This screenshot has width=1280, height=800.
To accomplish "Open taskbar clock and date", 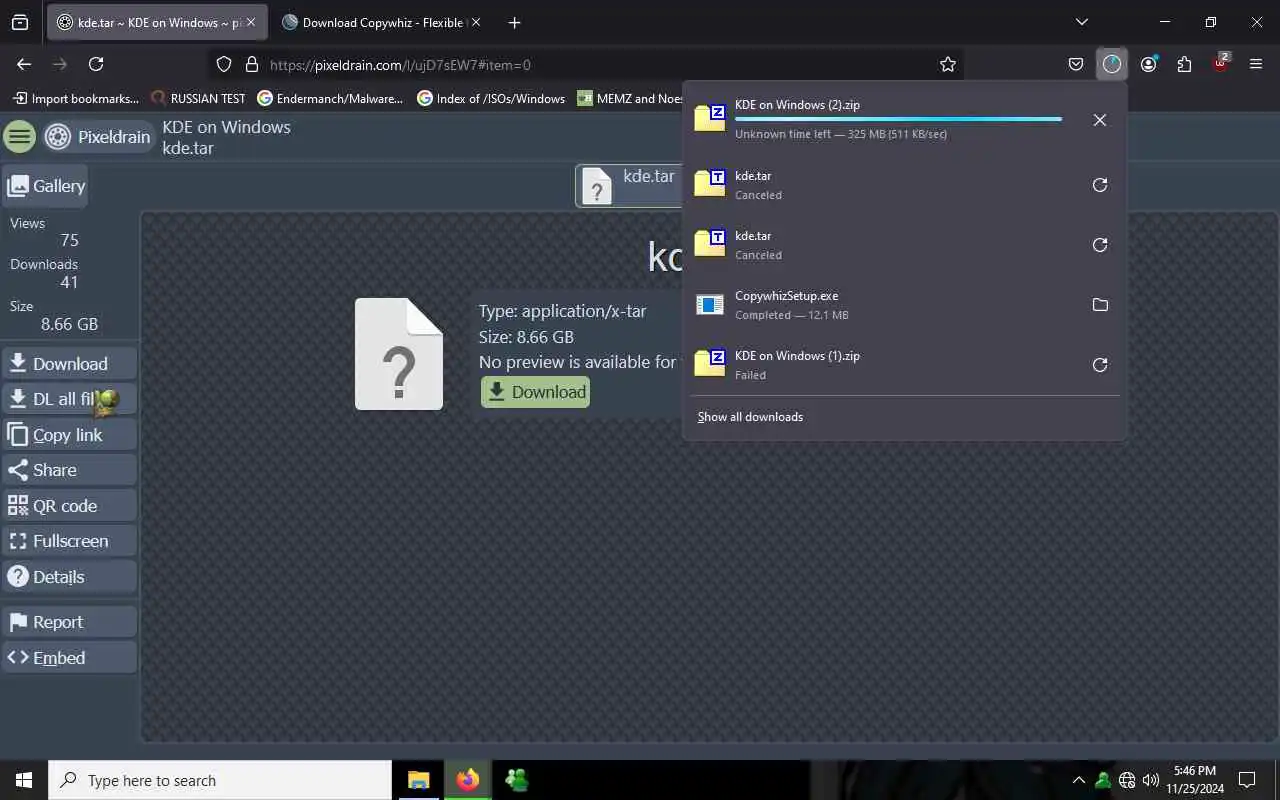I will 1195,780.
